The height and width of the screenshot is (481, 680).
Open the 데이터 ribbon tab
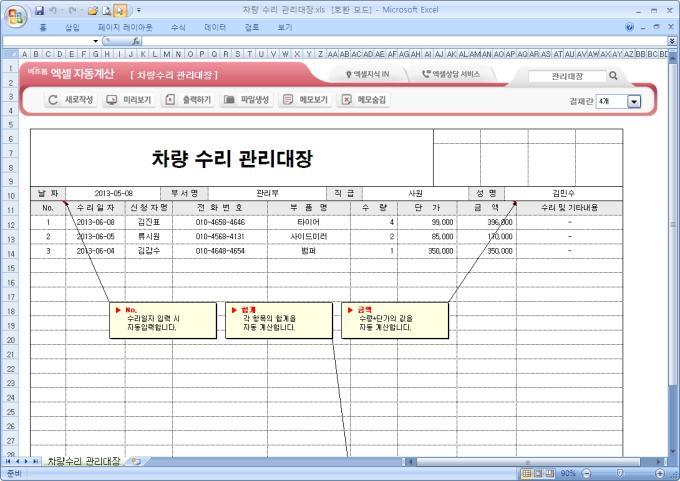pos(215,27)
